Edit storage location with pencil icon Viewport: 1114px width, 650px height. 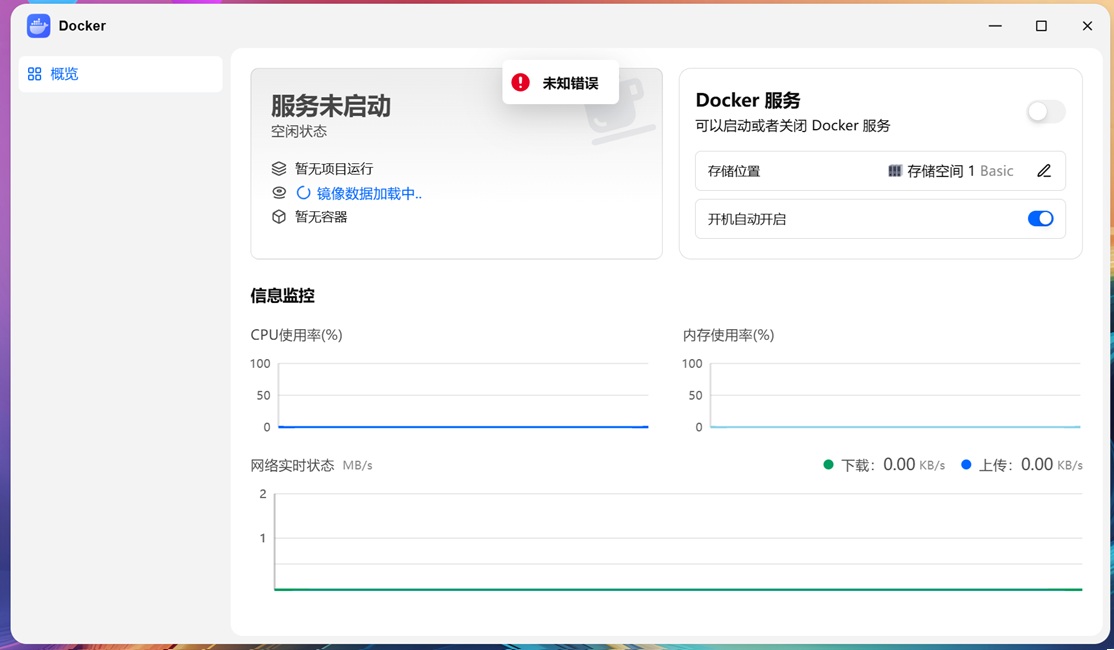1044,171
